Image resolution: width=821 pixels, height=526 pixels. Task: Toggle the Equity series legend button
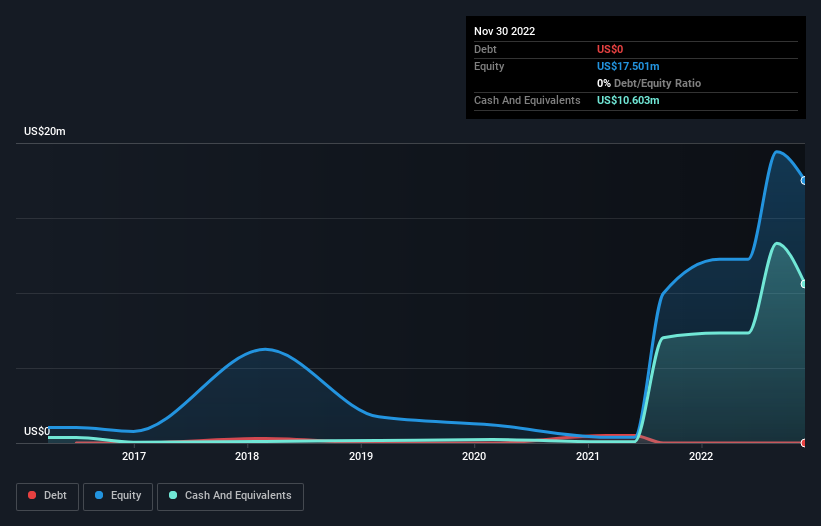(x=118, y=496)
